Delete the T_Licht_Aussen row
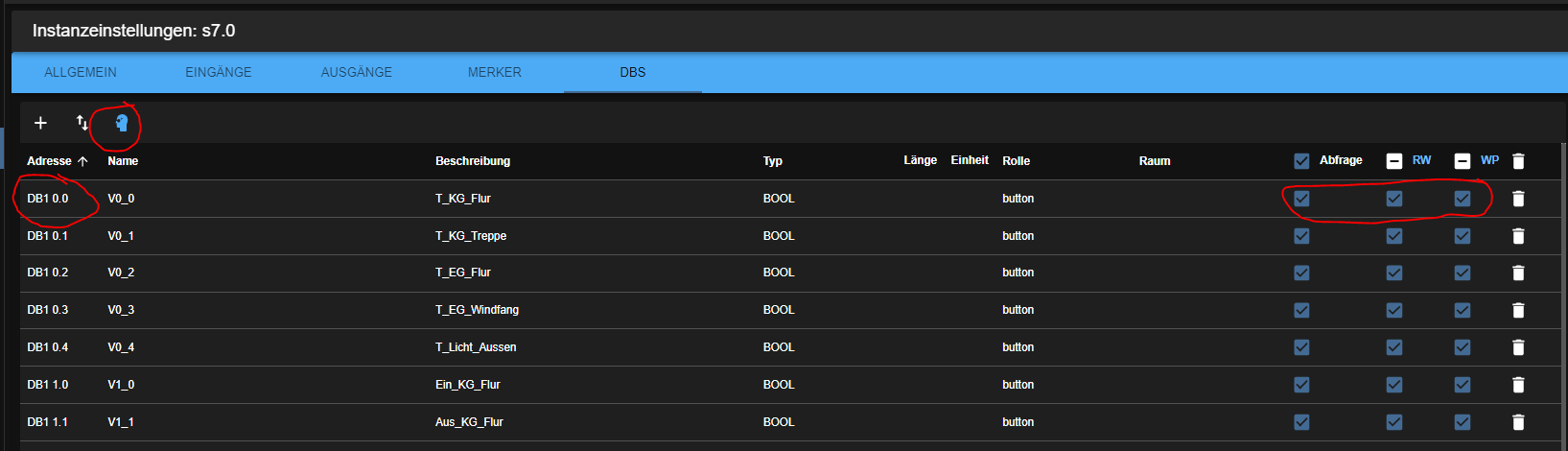The image size is (1568, 451). [x=1518, y=347]
